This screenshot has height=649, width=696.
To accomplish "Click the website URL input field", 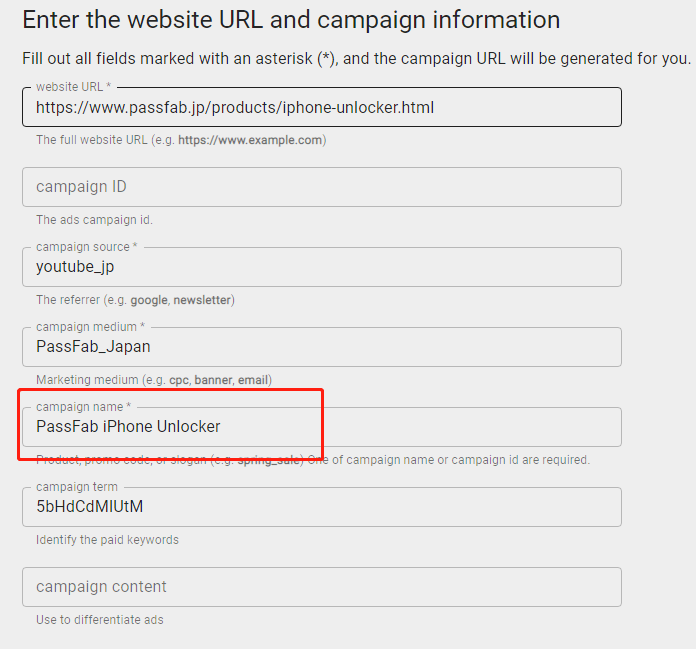I will pos(320,107).
